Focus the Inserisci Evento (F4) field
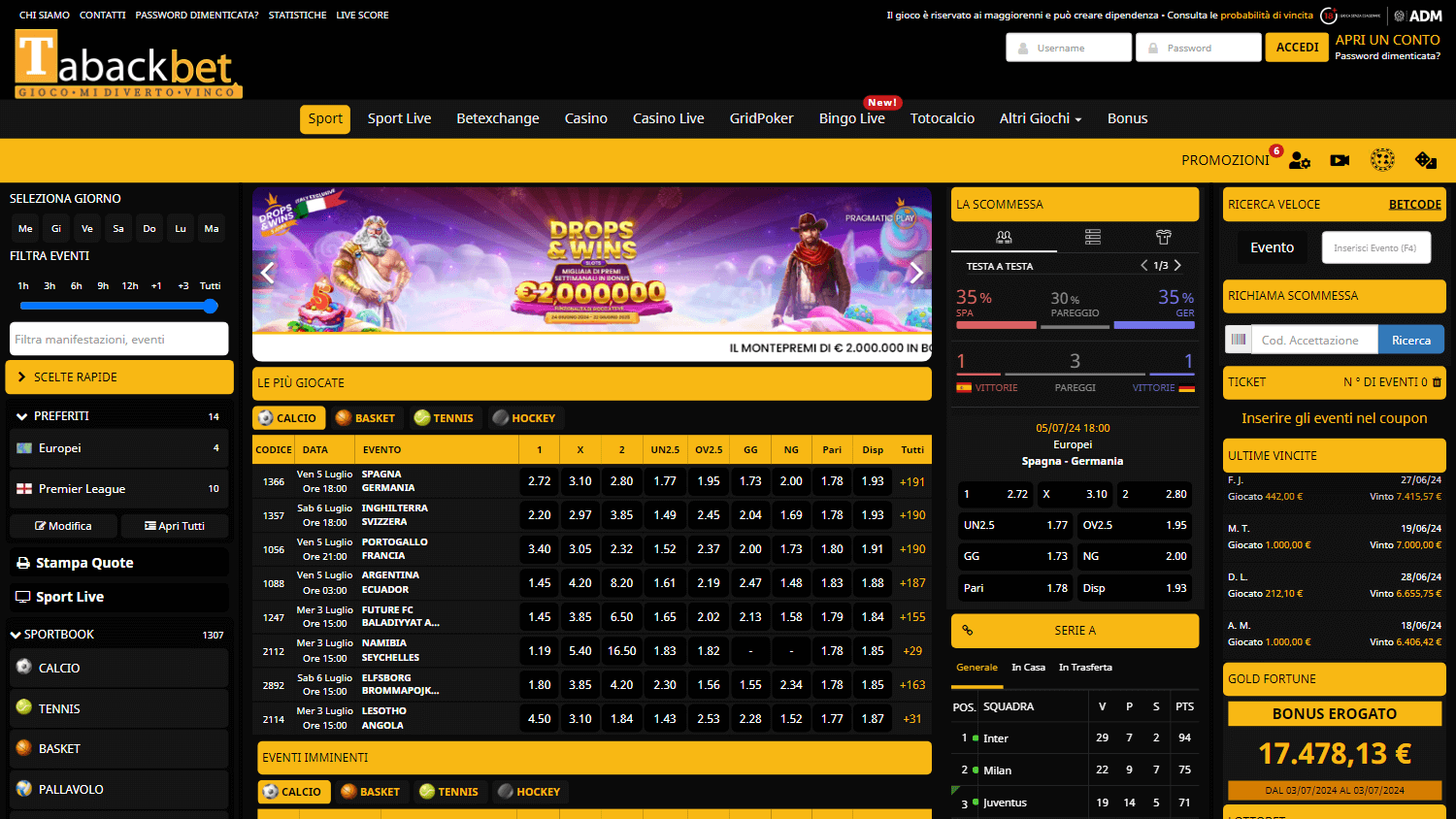Screen dimensions: 1456x819 coord(1375,247)
